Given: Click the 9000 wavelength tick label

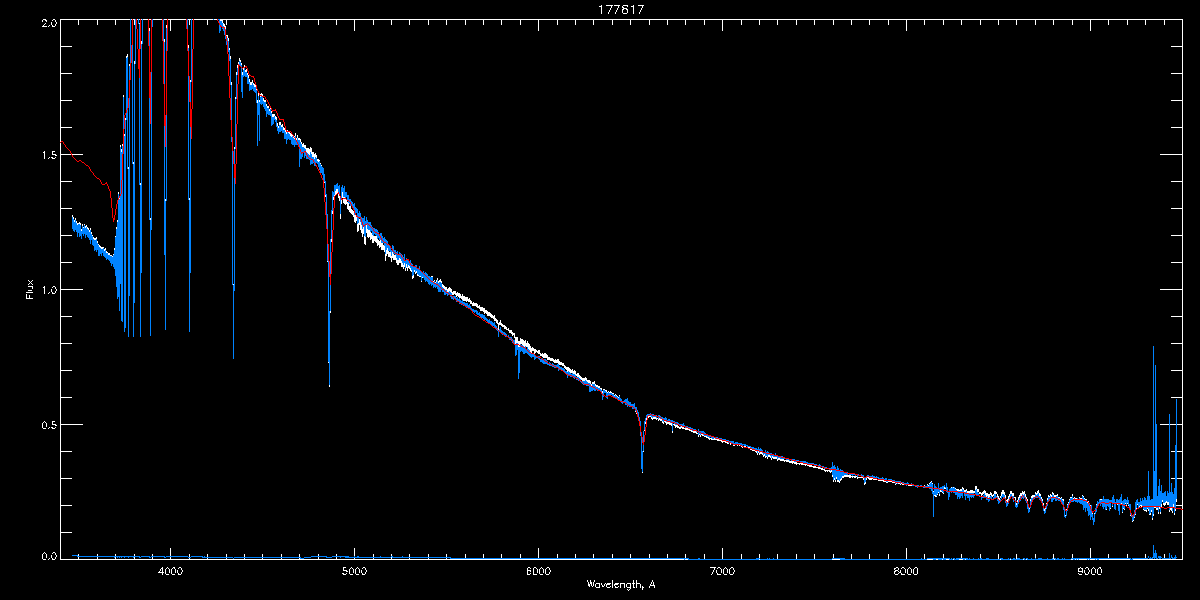Looking at the screenshot, I should pyautogui.click(x=1090, y=571).
